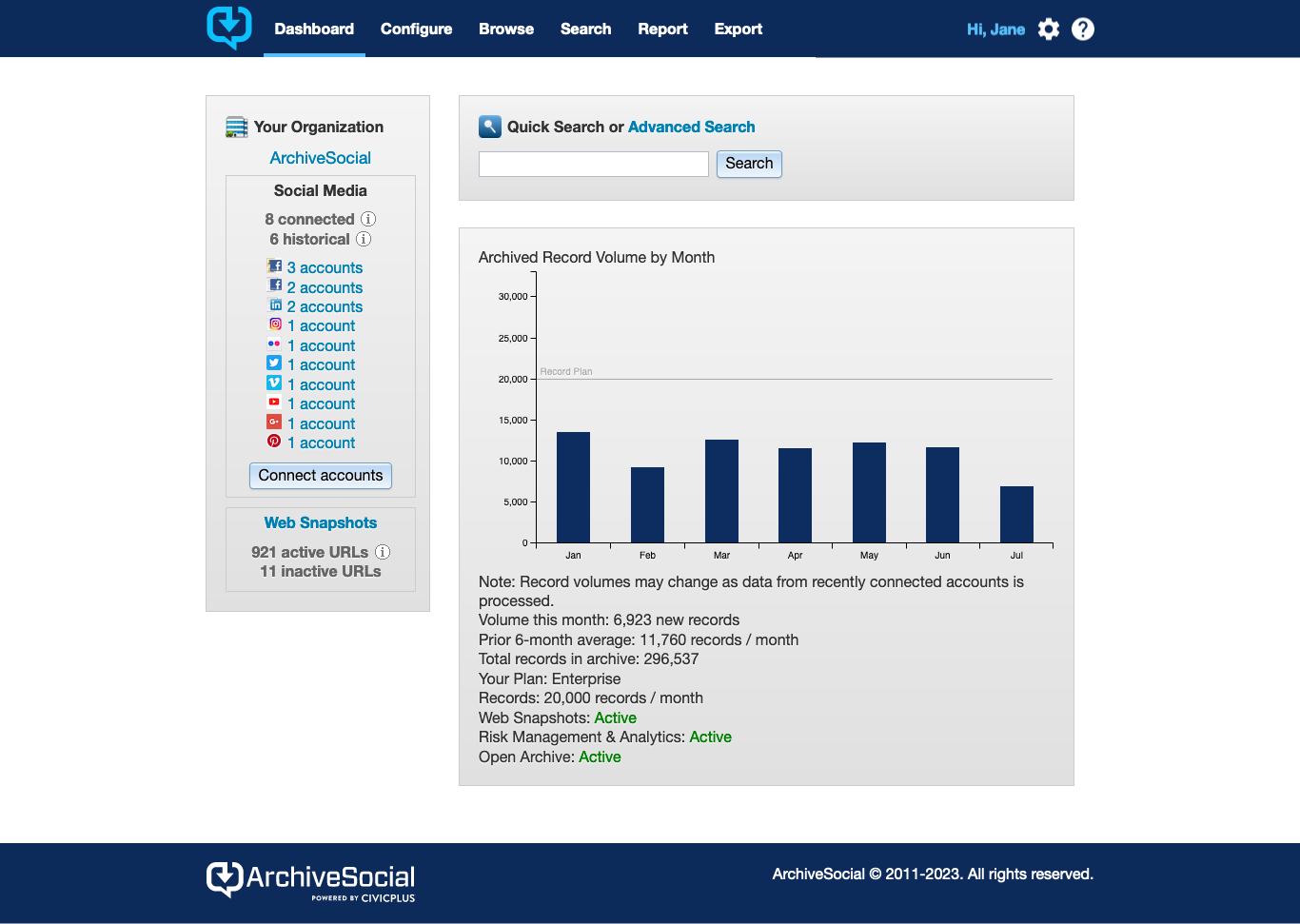The height and width of the screenshot is (924, 1300).
Task: Click the Twitter bird icon
Action: tap(274, 364)
